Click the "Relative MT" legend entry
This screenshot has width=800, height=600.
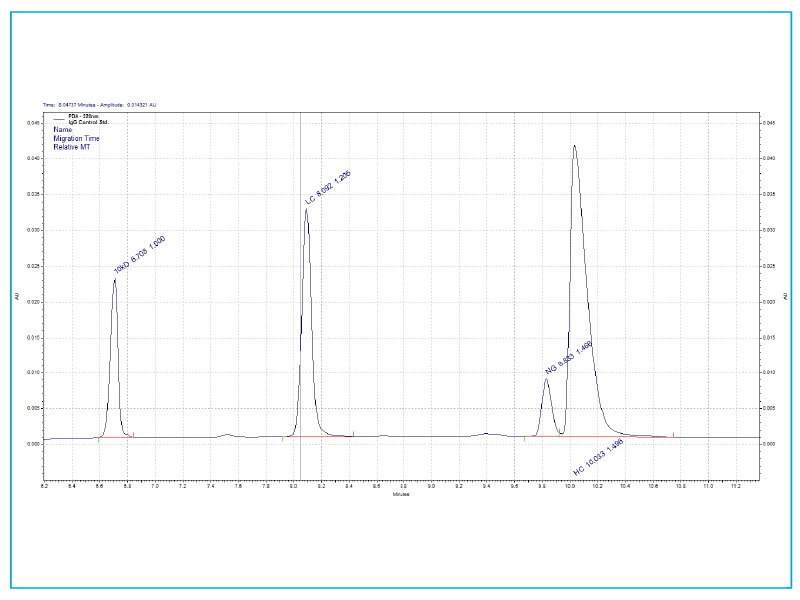71,146
